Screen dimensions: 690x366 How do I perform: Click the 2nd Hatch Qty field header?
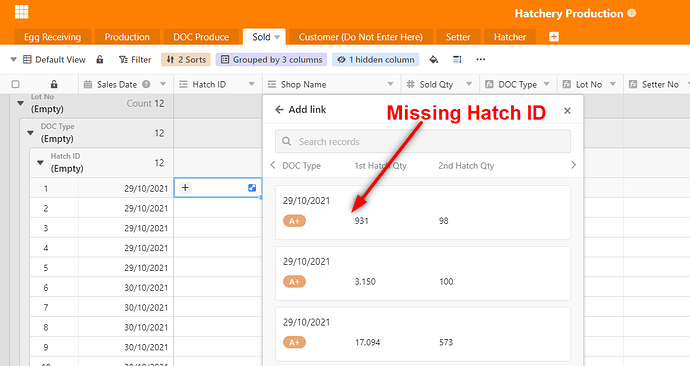466,165
